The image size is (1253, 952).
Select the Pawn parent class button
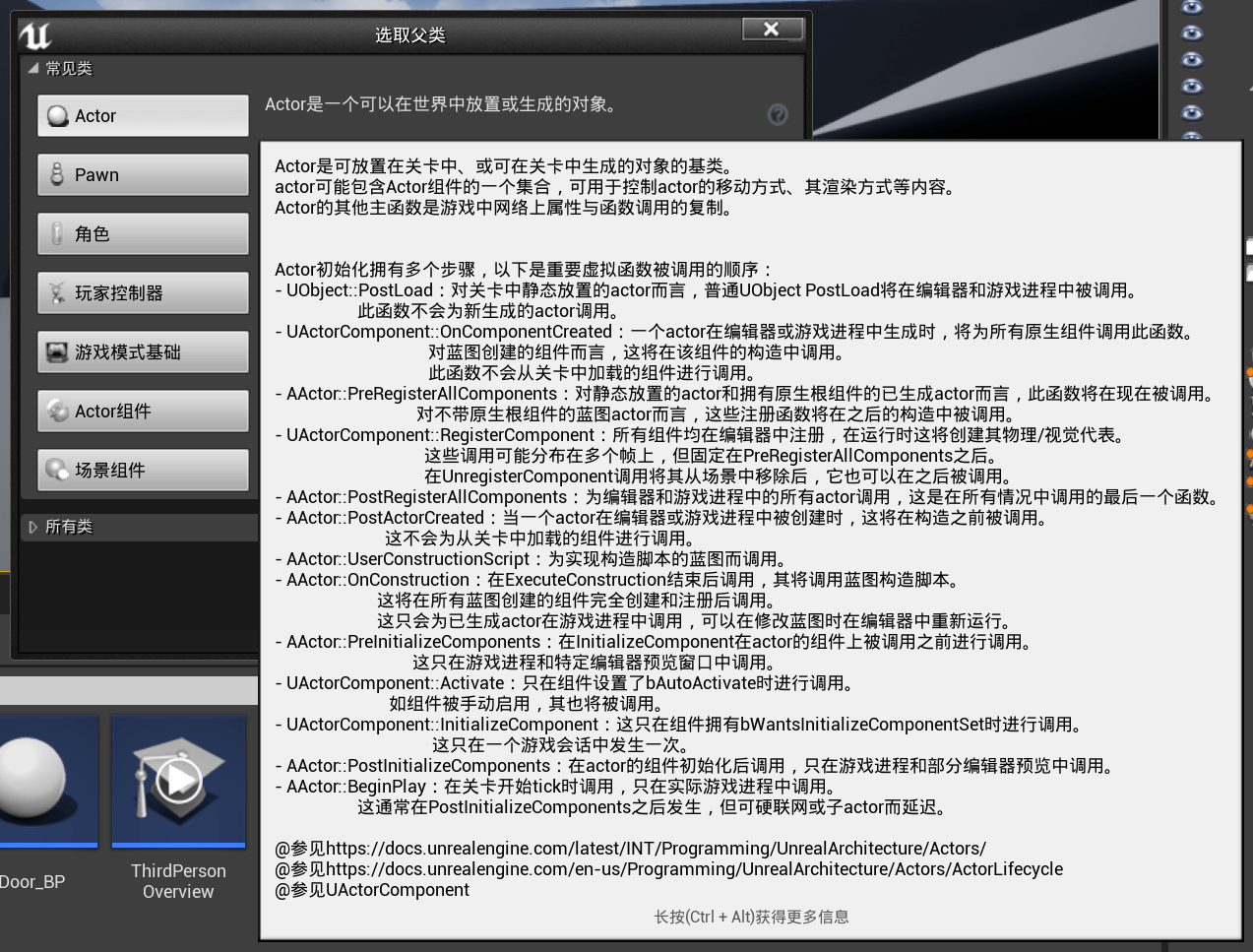143,175
